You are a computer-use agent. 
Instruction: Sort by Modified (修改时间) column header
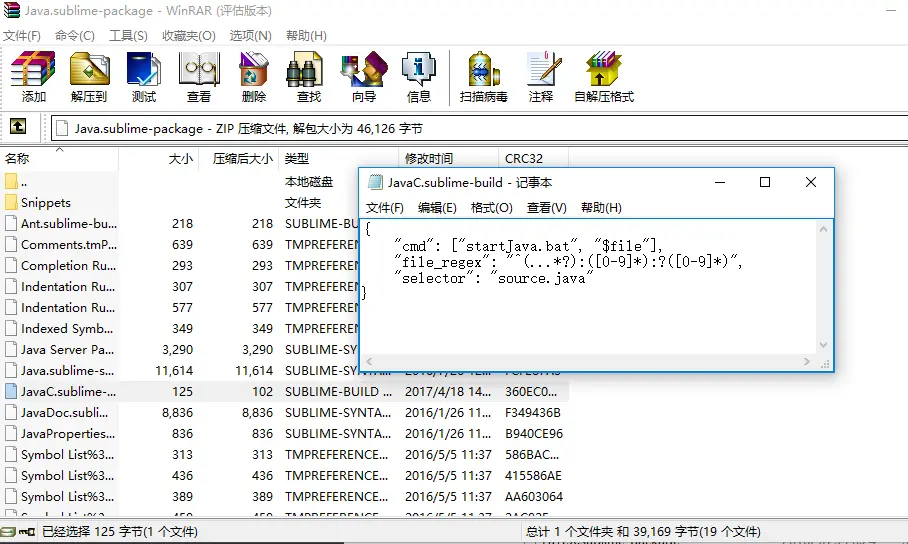[x=448, y=159]
